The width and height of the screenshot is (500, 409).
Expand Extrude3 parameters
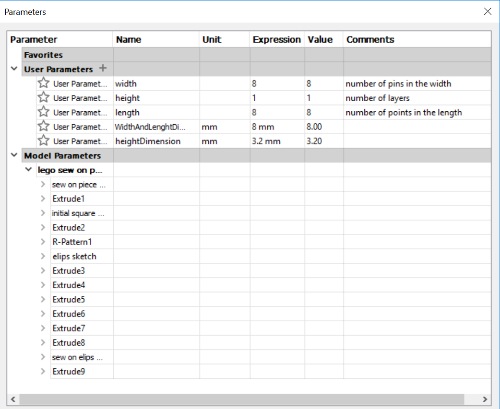tap(43, 271)
